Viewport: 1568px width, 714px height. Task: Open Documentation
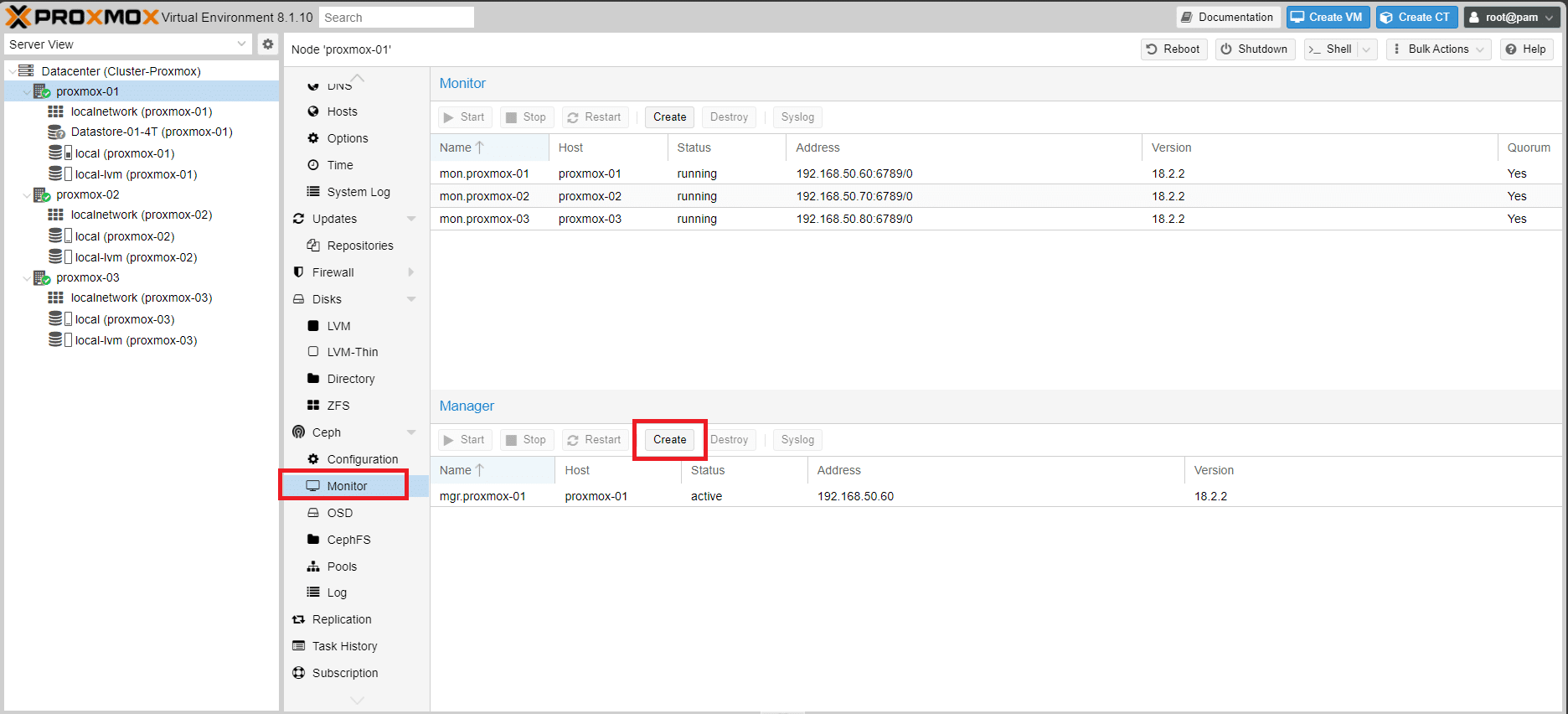pyautogui.click(x=1228, y=17)
